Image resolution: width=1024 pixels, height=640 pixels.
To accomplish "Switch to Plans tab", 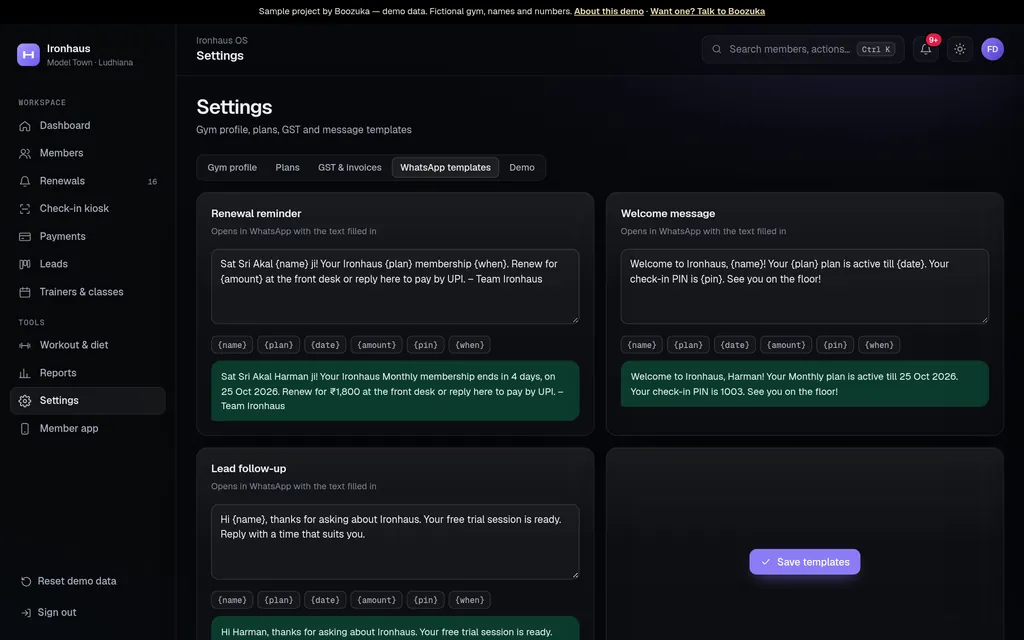I will [x=287, y=167].
